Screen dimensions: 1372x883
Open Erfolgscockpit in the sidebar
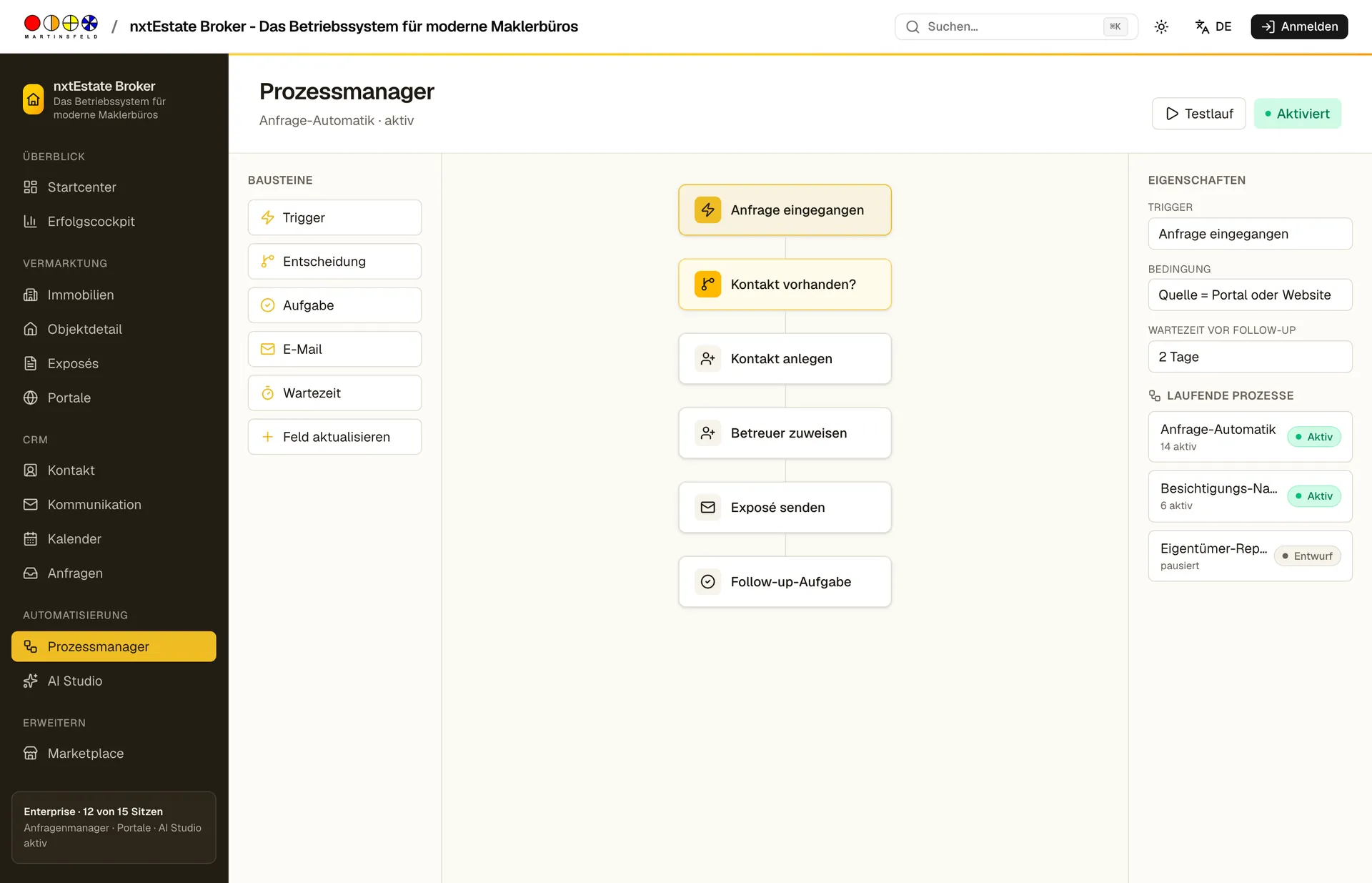[x=114, y=222]
